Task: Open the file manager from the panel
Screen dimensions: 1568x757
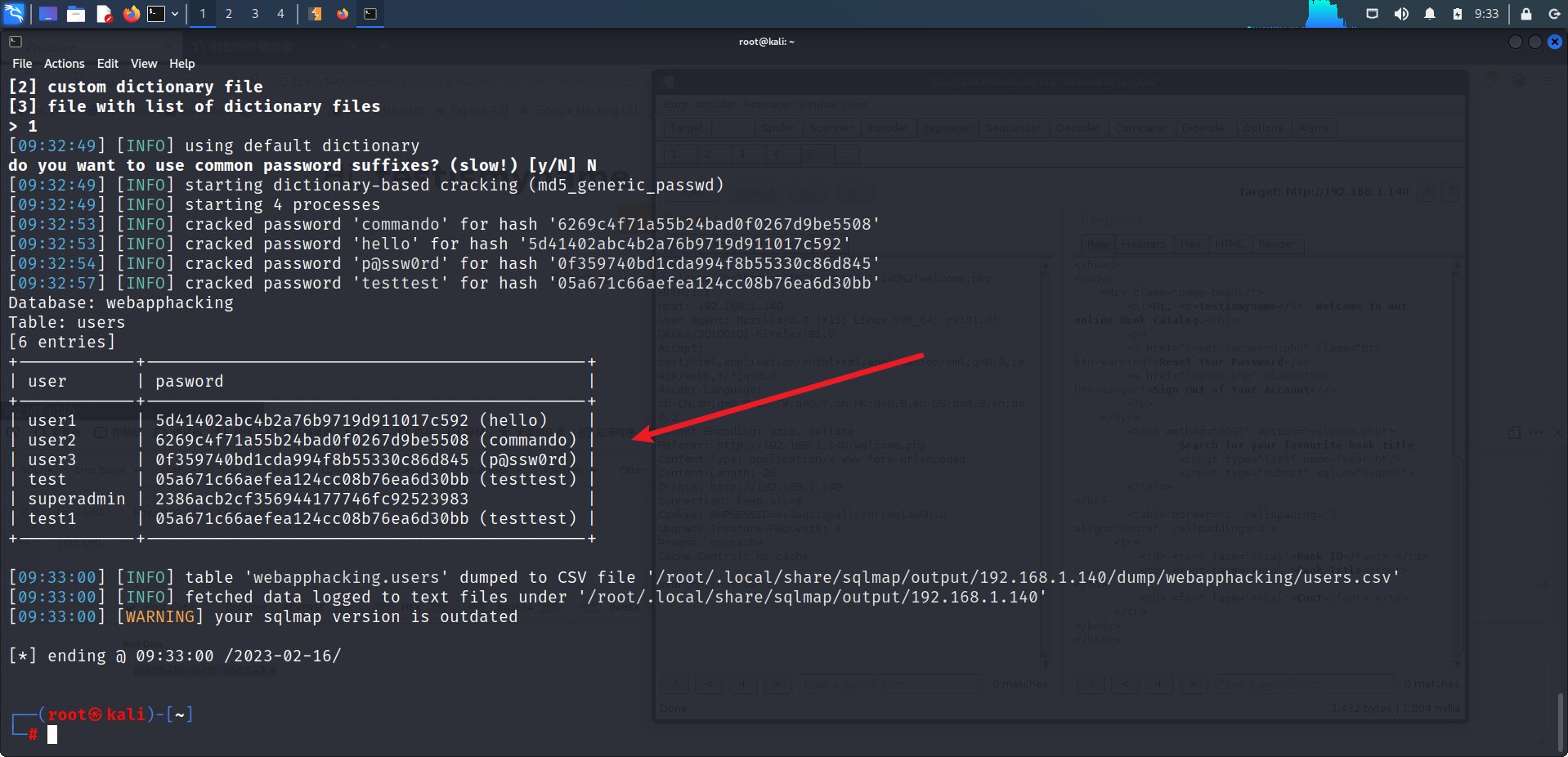Action: point(76,14)
